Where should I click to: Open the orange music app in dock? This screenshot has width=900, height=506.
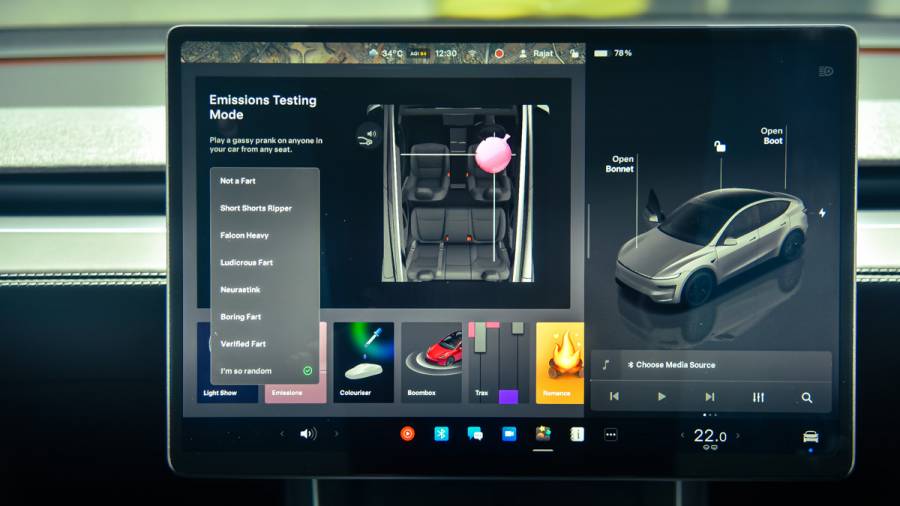408,434
